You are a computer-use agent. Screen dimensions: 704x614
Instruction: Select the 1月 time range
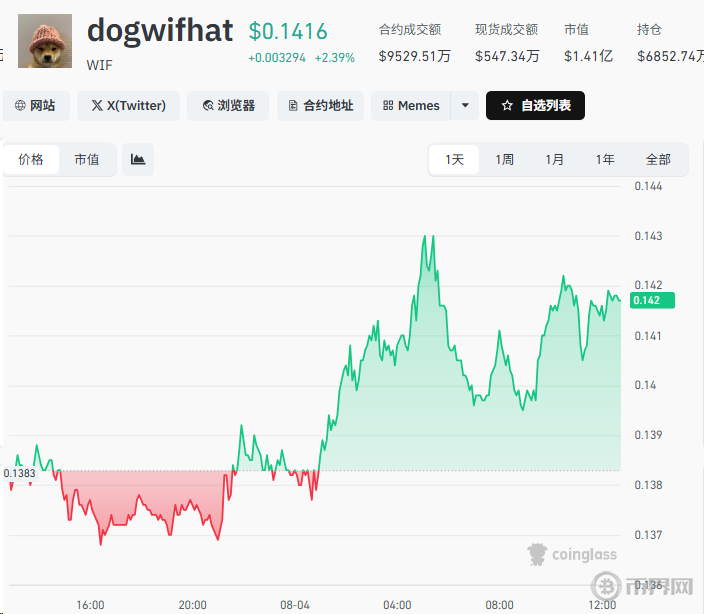point(554,159)
